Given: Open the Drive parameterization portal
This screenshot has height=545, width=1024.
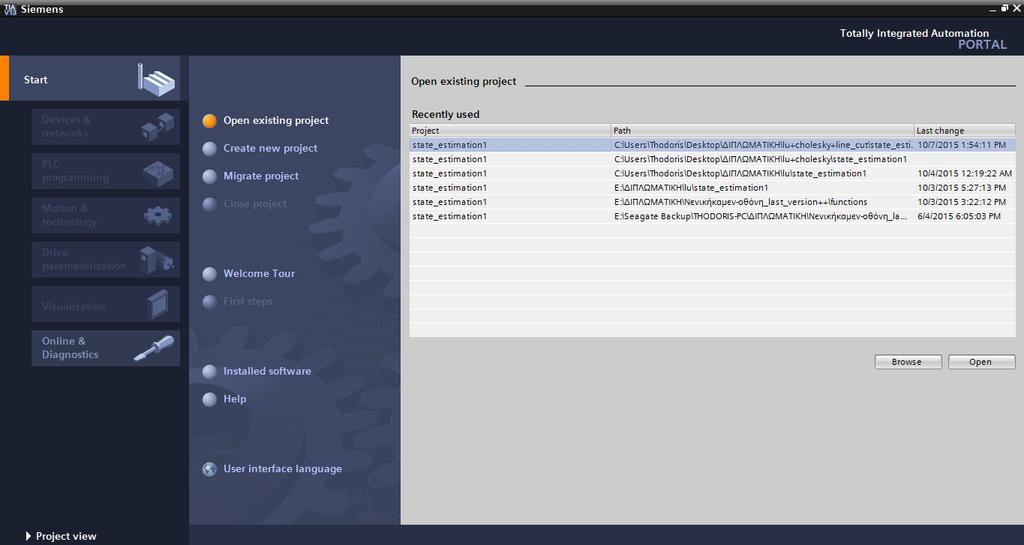Looking at the screenshot, I should coord(106,260).
